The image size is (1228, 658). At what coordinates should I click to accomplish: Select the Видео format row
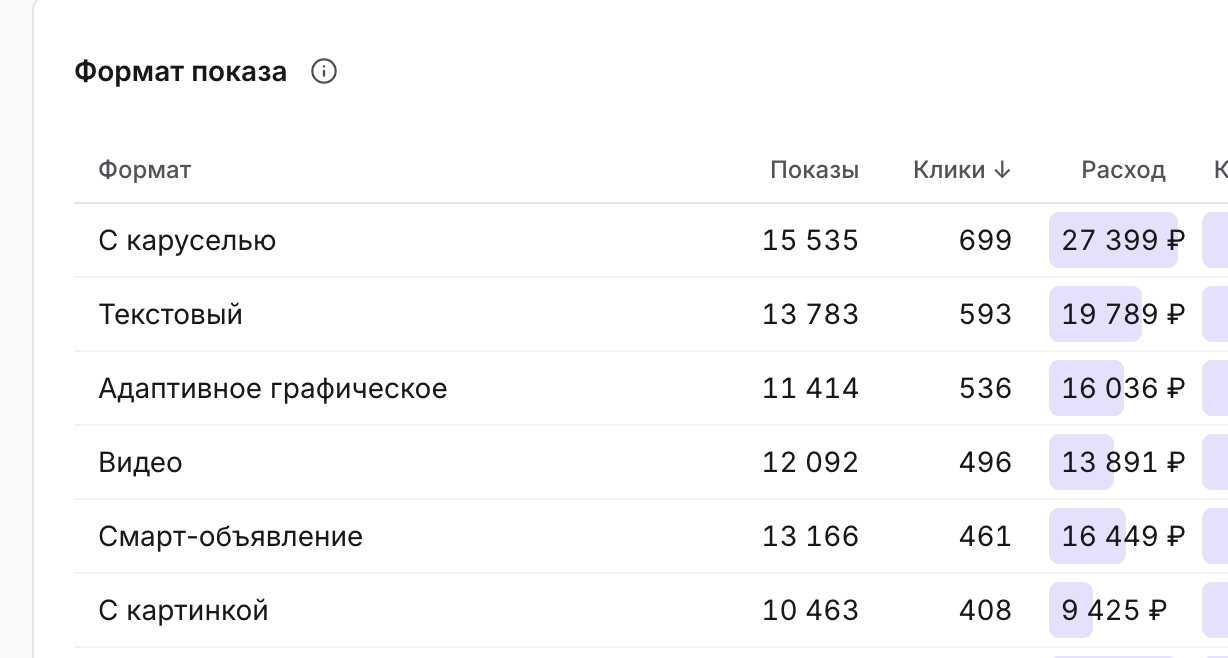(x=651, y=462)
